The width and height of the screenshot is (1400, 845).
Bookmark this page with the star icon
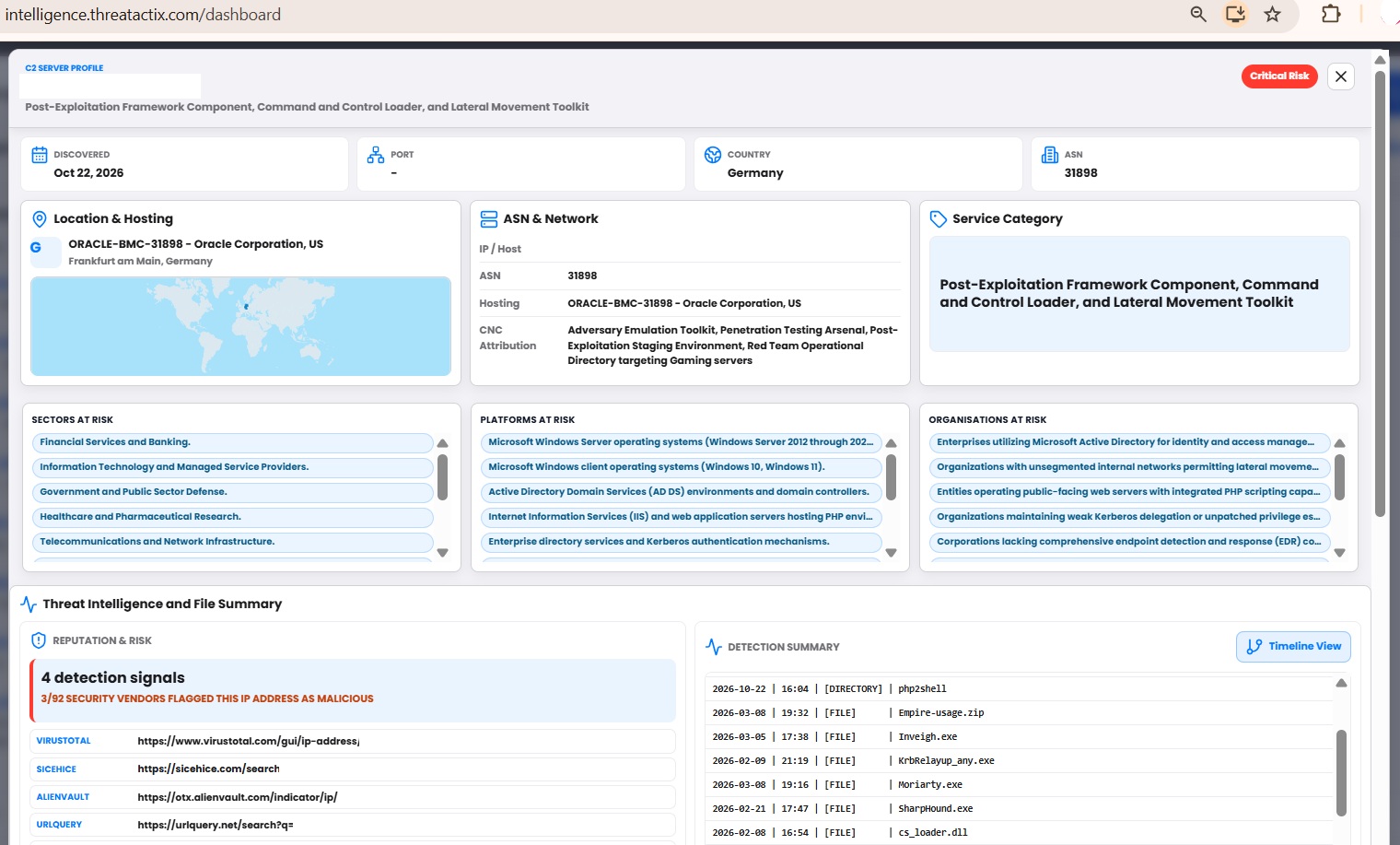pos(1272,14)
